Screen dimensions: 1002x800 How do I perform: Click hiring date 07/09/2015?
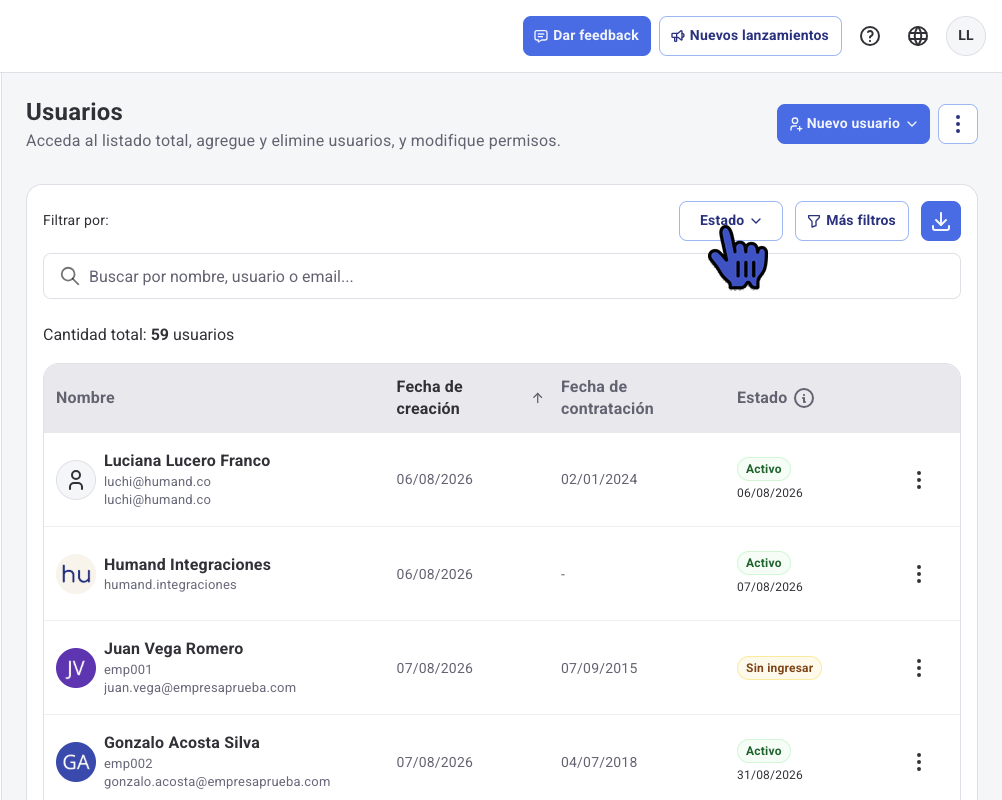coord(599,668)
